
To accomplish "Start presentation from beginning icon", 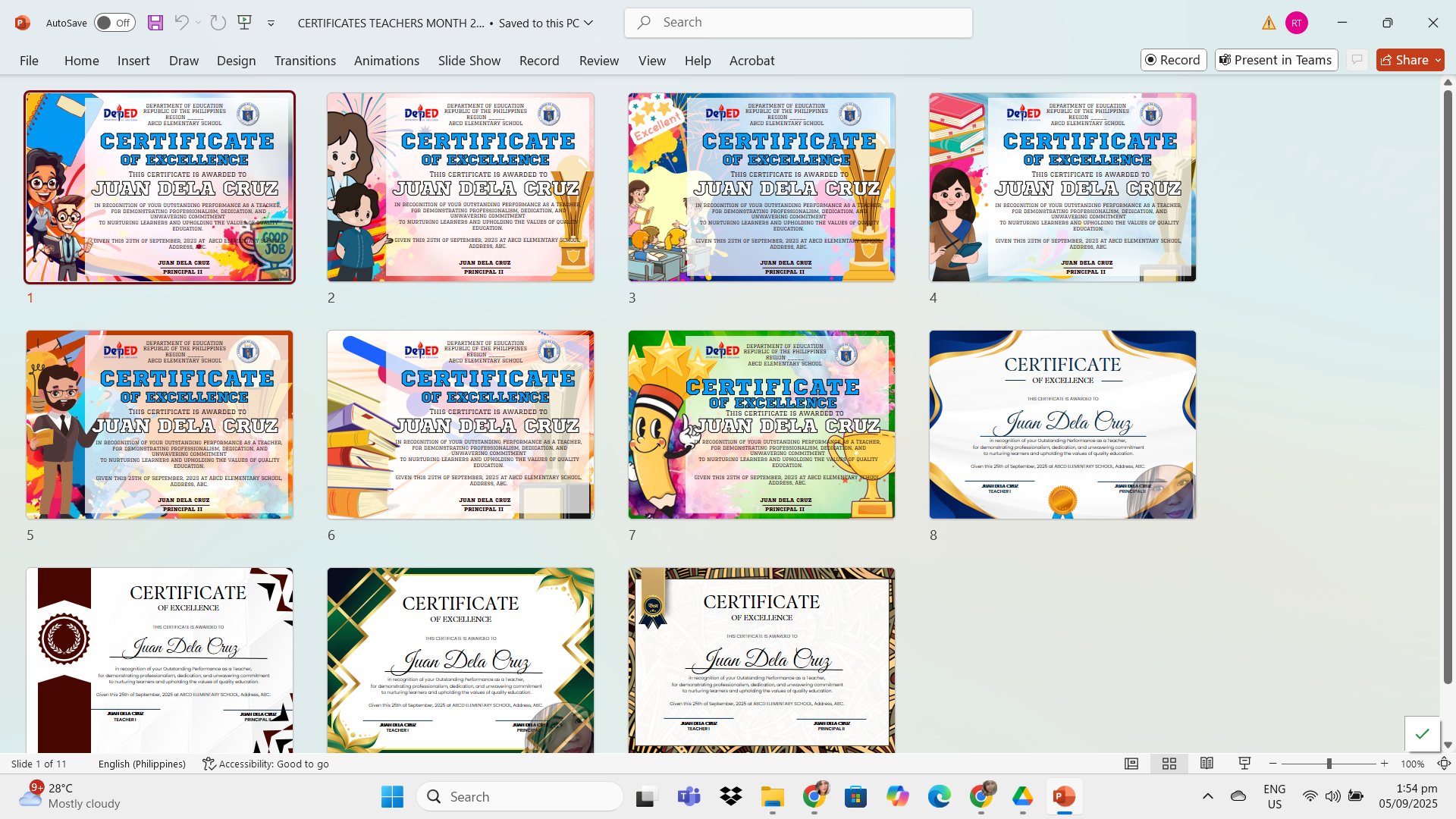I will tap(244, 23).
